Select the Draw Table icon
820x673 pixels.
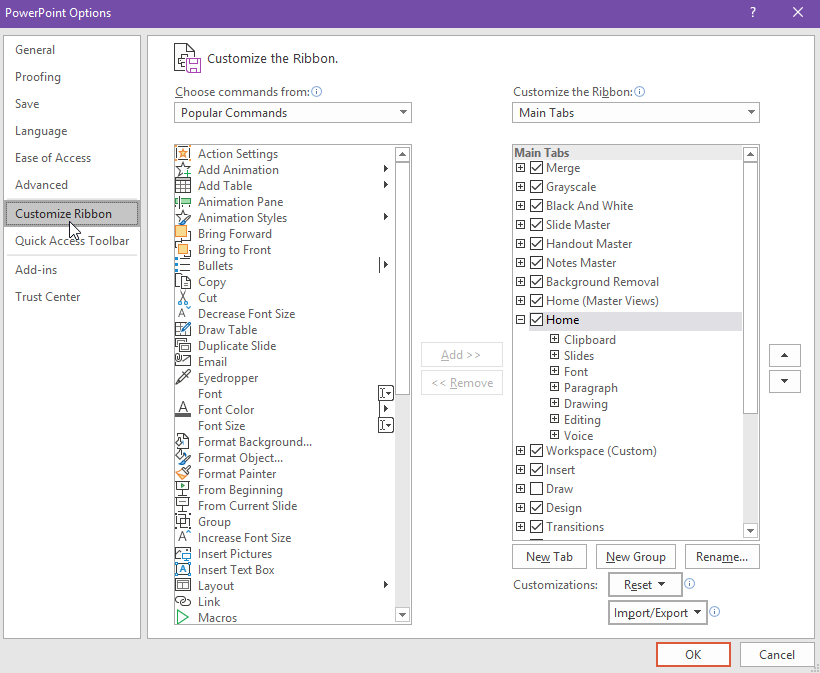tap(183, 330)
